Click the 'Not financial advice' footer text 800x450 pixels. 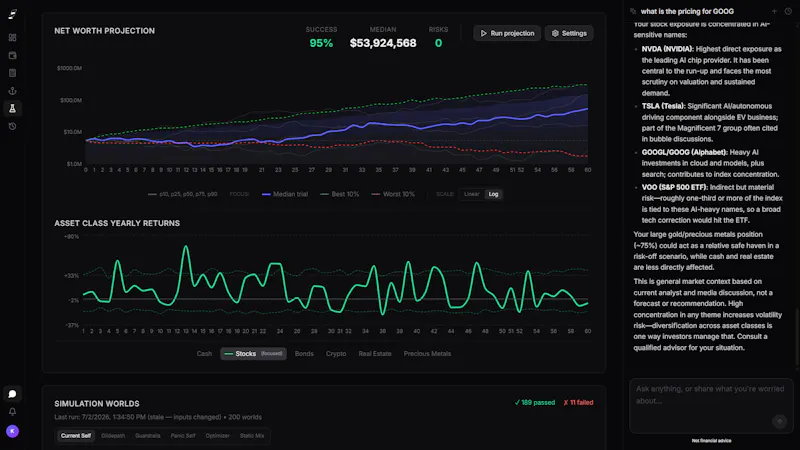(711, 440)
